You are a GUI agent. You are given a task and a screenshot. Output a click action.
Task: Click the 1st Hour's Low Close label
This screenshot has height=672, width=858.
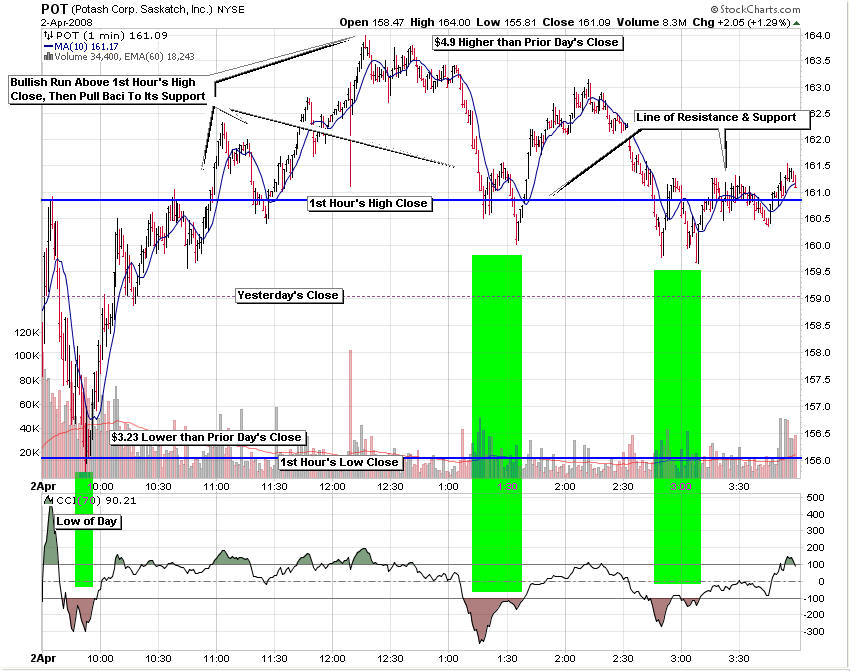(339, 462)
